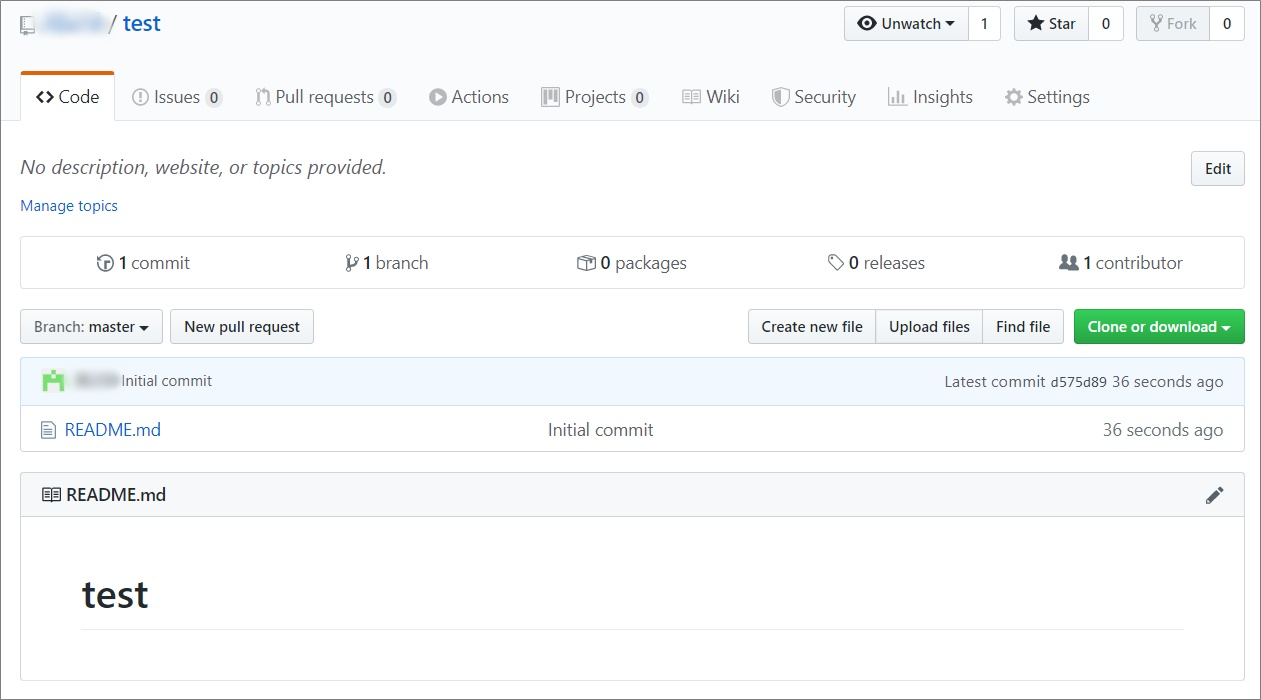Open the Security tab

813,97
